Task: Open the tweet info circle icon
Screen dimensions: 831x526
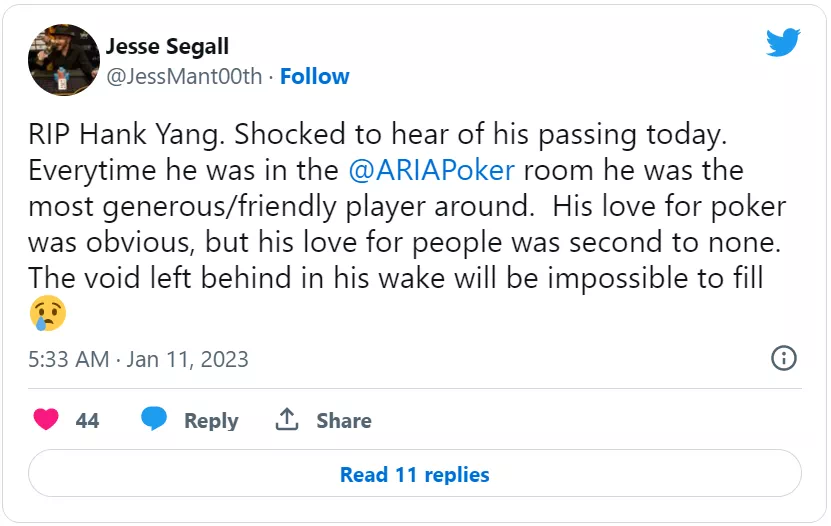Action: 784,358
